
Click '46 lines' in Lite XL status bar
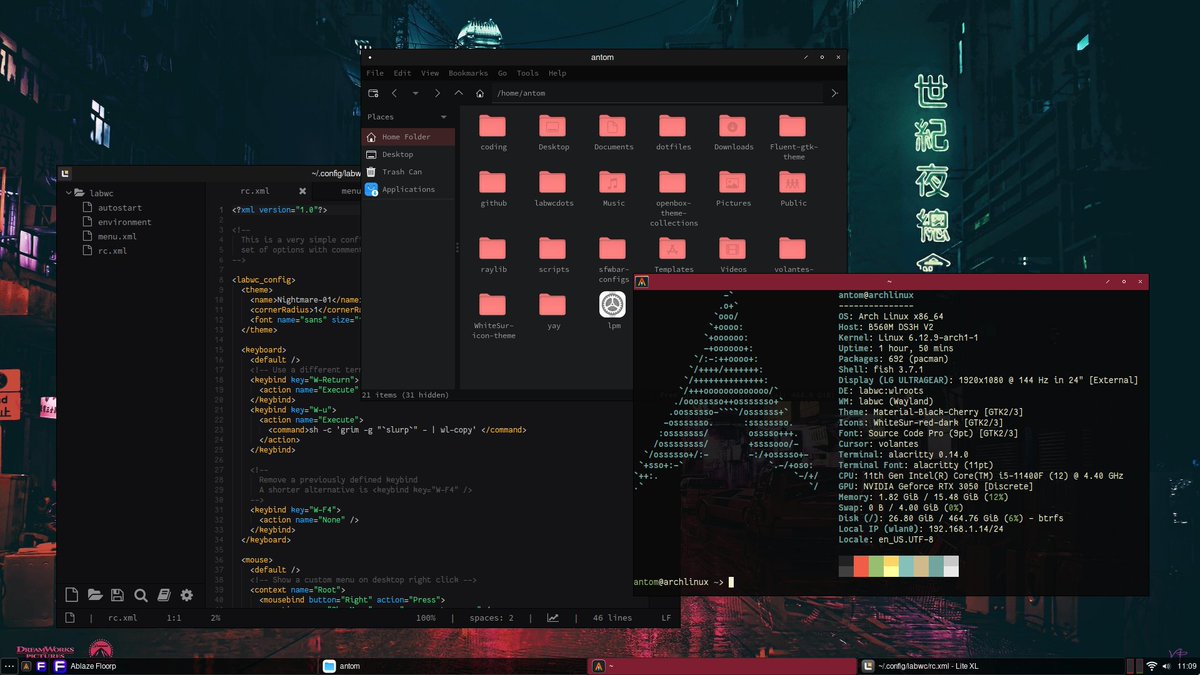point(612,618)
